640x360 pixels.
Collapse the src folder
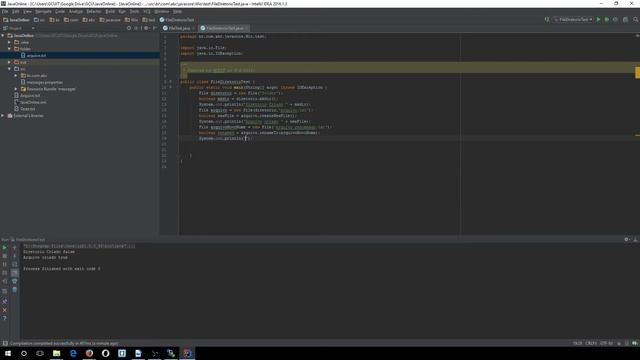pos(9,69)
